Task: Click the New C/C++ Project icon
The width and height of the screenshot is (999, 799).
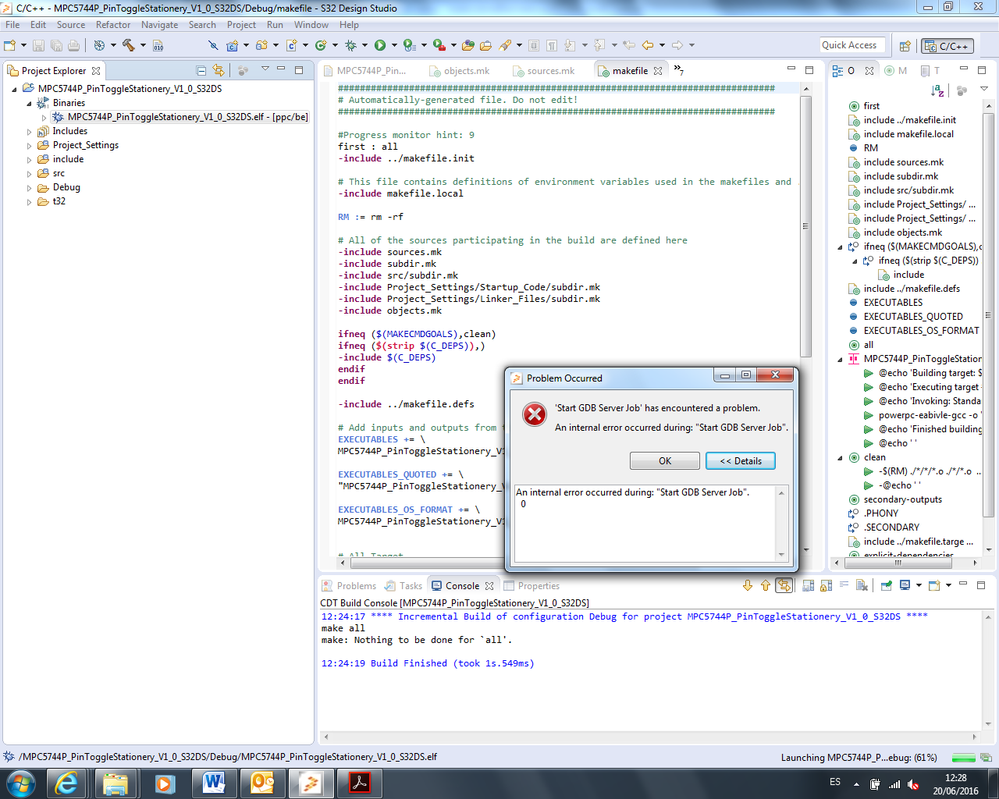Action: [x=232, y=45]
